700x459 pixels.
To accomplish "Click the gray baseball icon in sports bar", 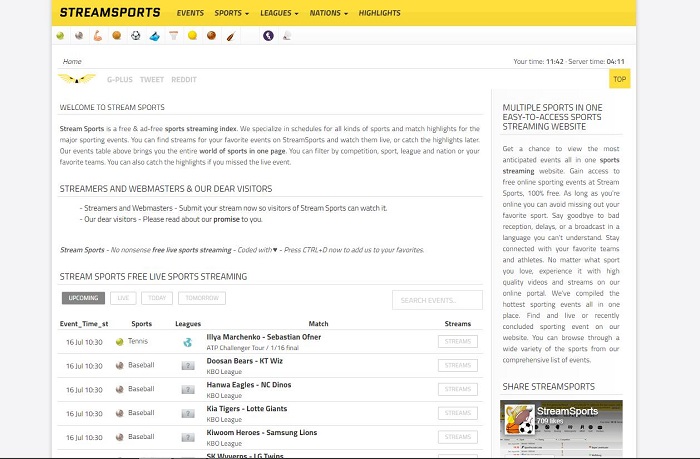I will point(79,36).
